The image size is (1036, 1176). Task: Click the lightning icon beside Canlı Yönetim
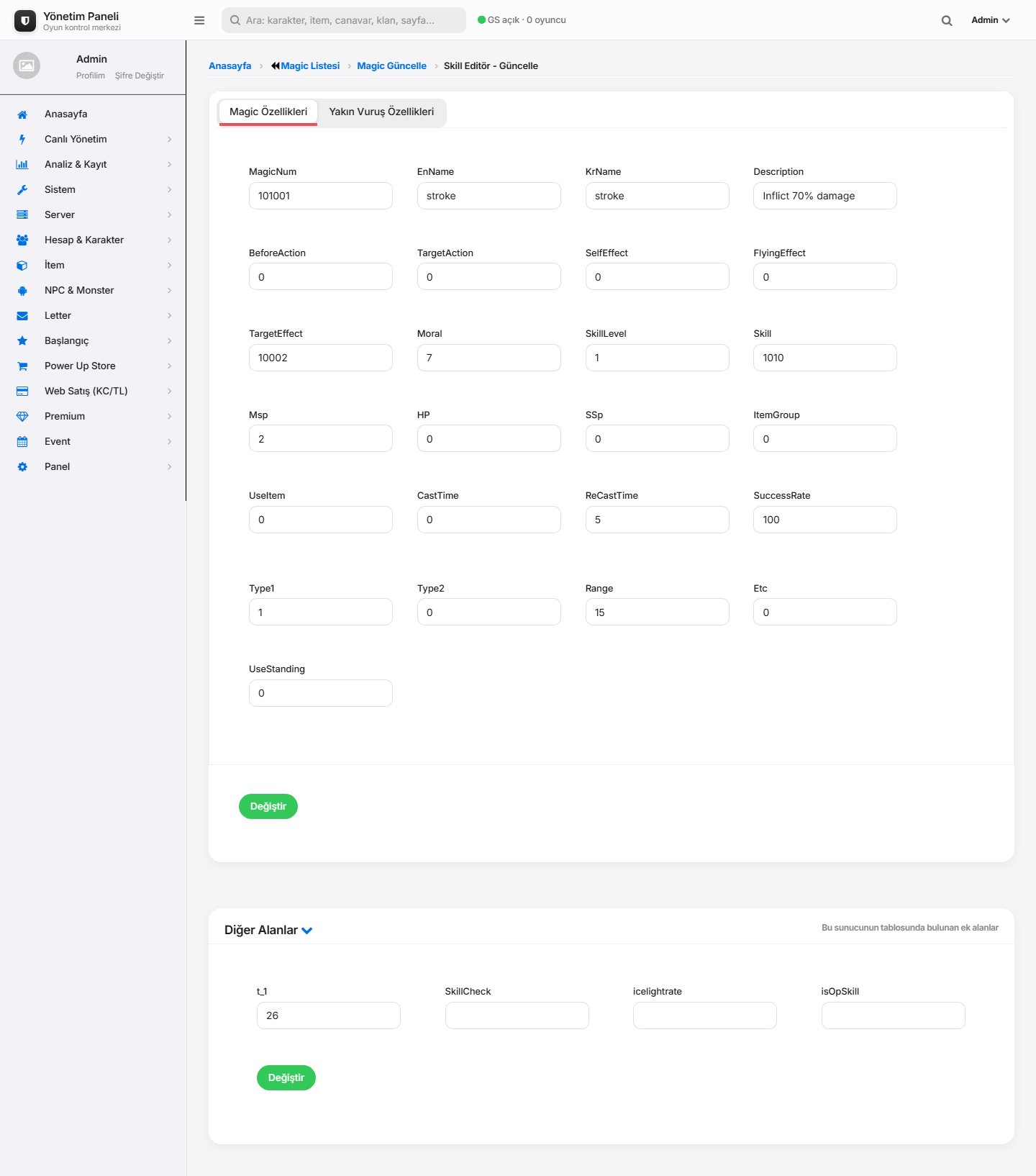pos(22,140)
